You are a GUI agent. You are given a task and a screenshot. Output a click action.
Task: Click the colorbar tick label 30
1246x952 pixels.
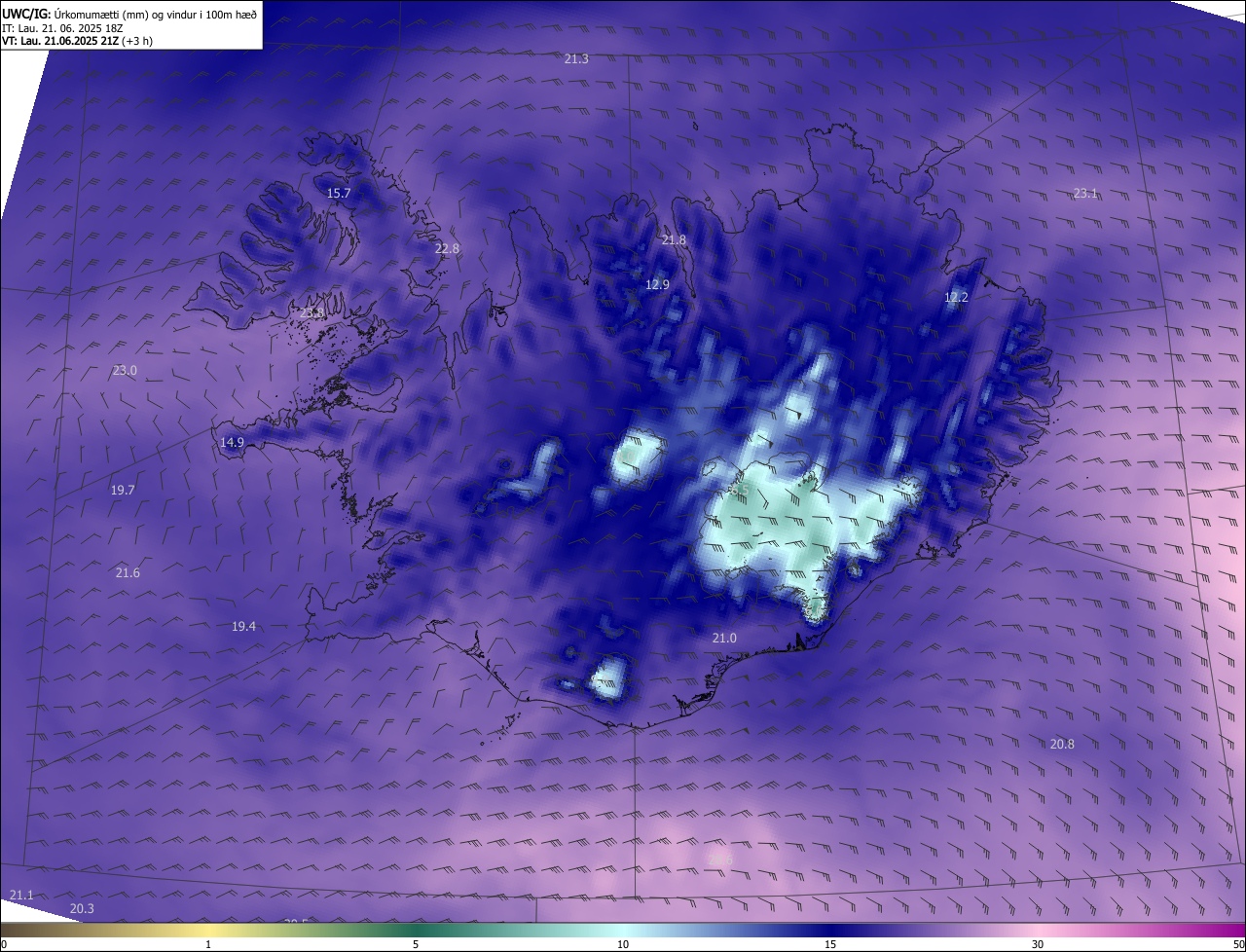[1038, 945]
